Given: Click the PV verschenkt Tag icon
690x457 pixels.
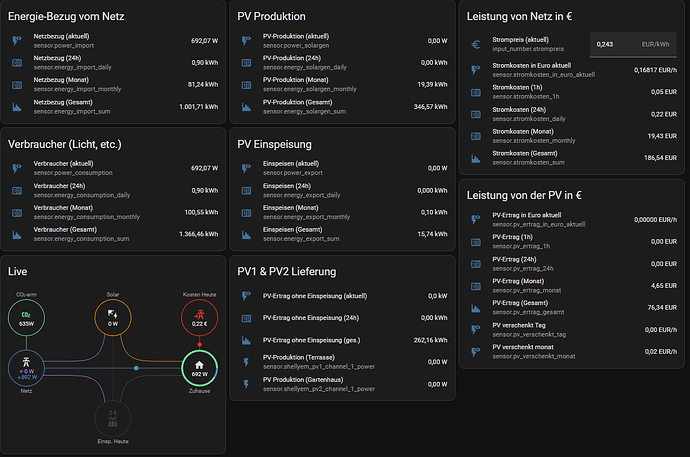Looking at the screenshot, I should coord(476,330).
